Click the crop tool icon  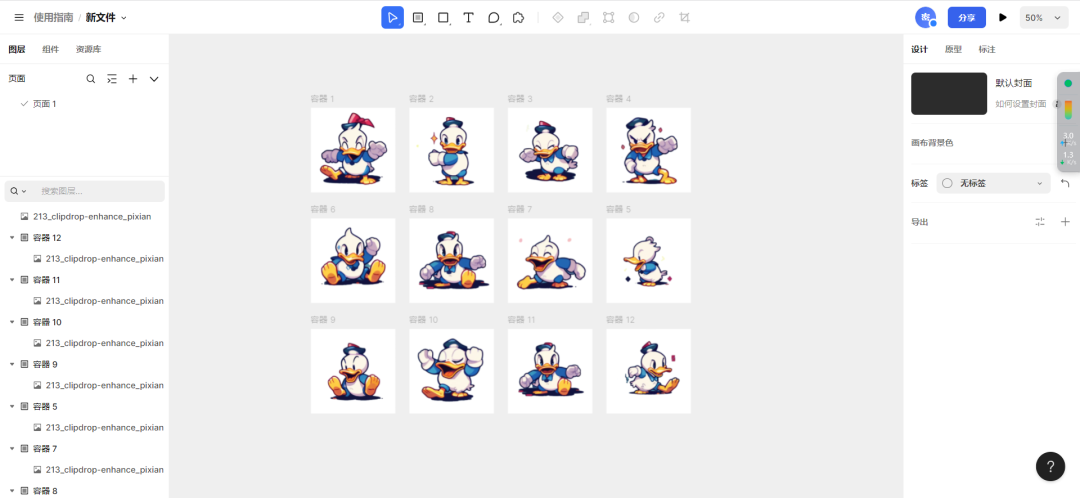pyautogui.click(x=684, y=17)
